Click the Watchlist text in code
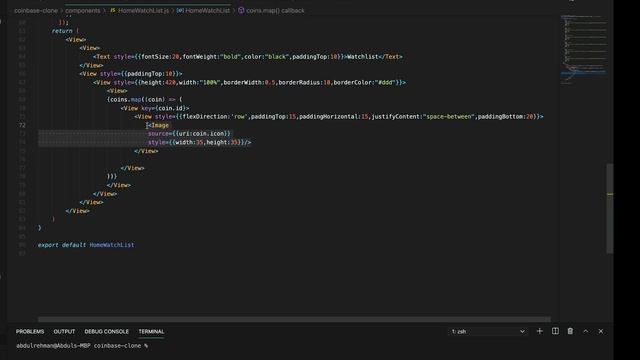The width and height of the screenshot is (640, 360). click(x=362, y=57)
